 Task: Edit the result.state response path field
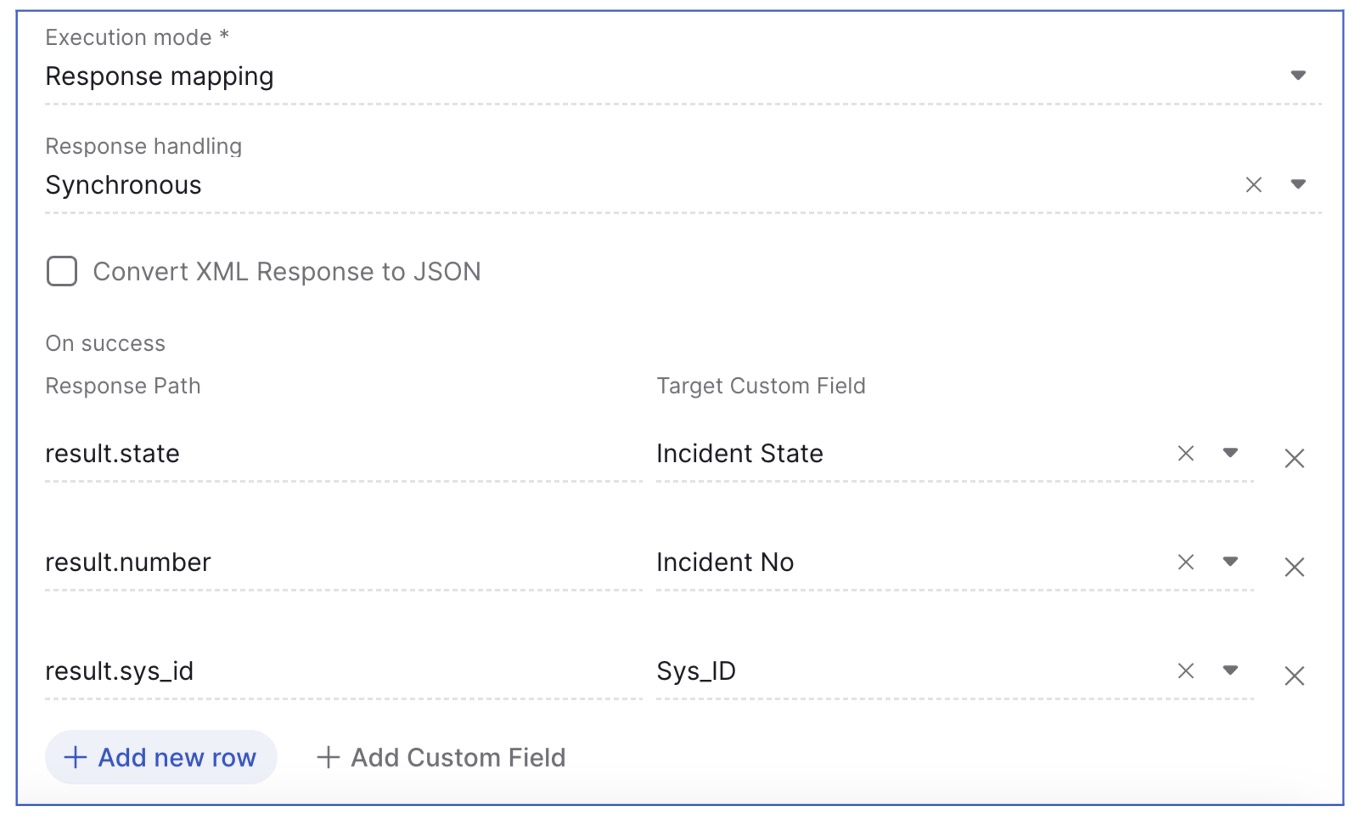(343, 454)
